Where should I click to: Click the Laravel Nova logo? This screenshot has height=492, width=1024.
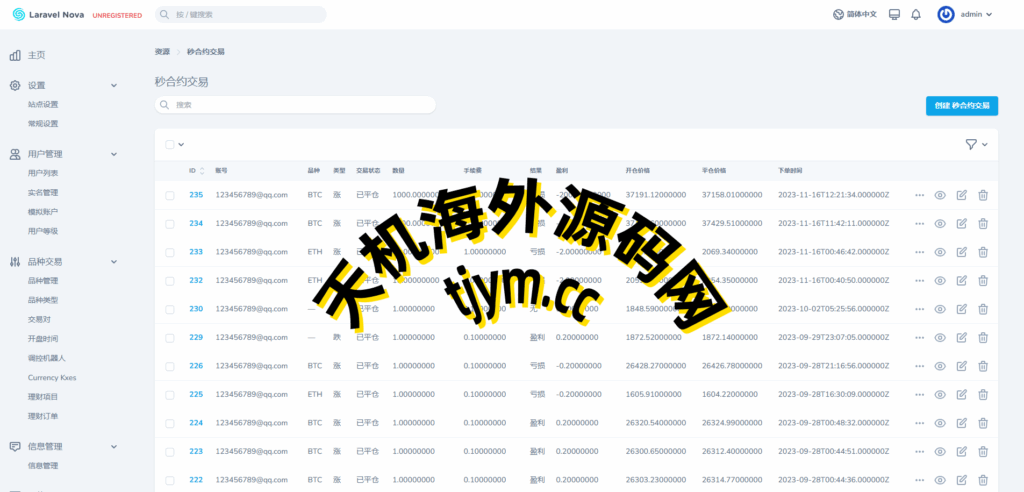click(x=60, y=15)
